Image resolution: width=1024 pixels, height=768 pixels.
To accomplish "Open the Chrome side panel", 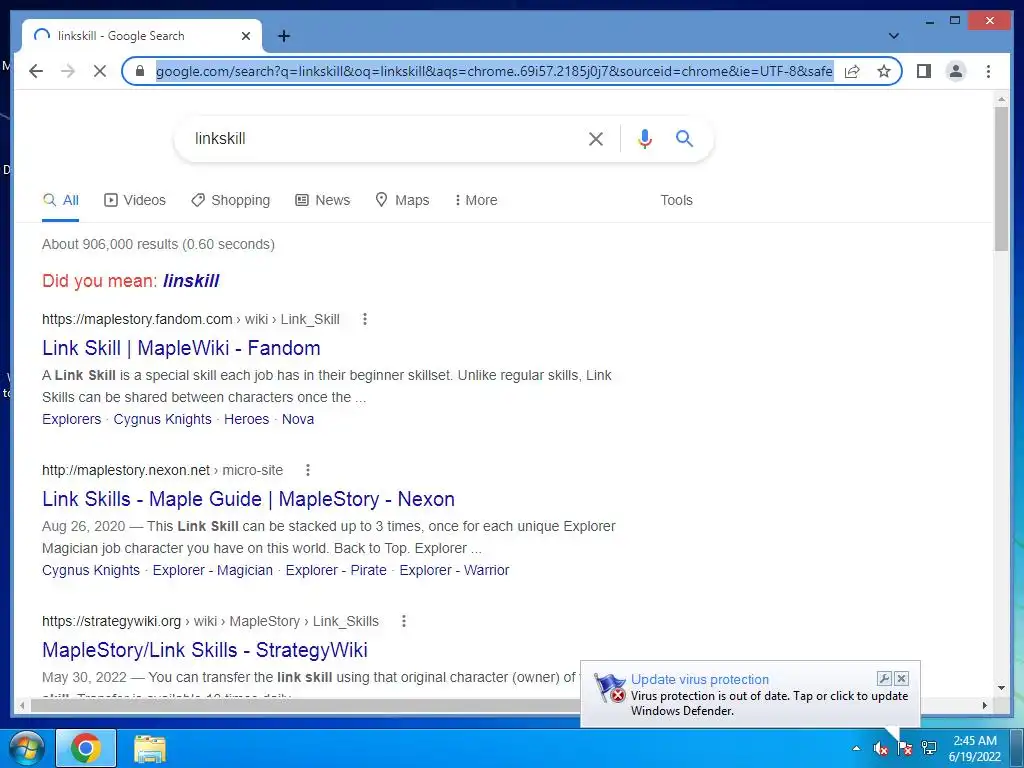I will click(923, 71).
